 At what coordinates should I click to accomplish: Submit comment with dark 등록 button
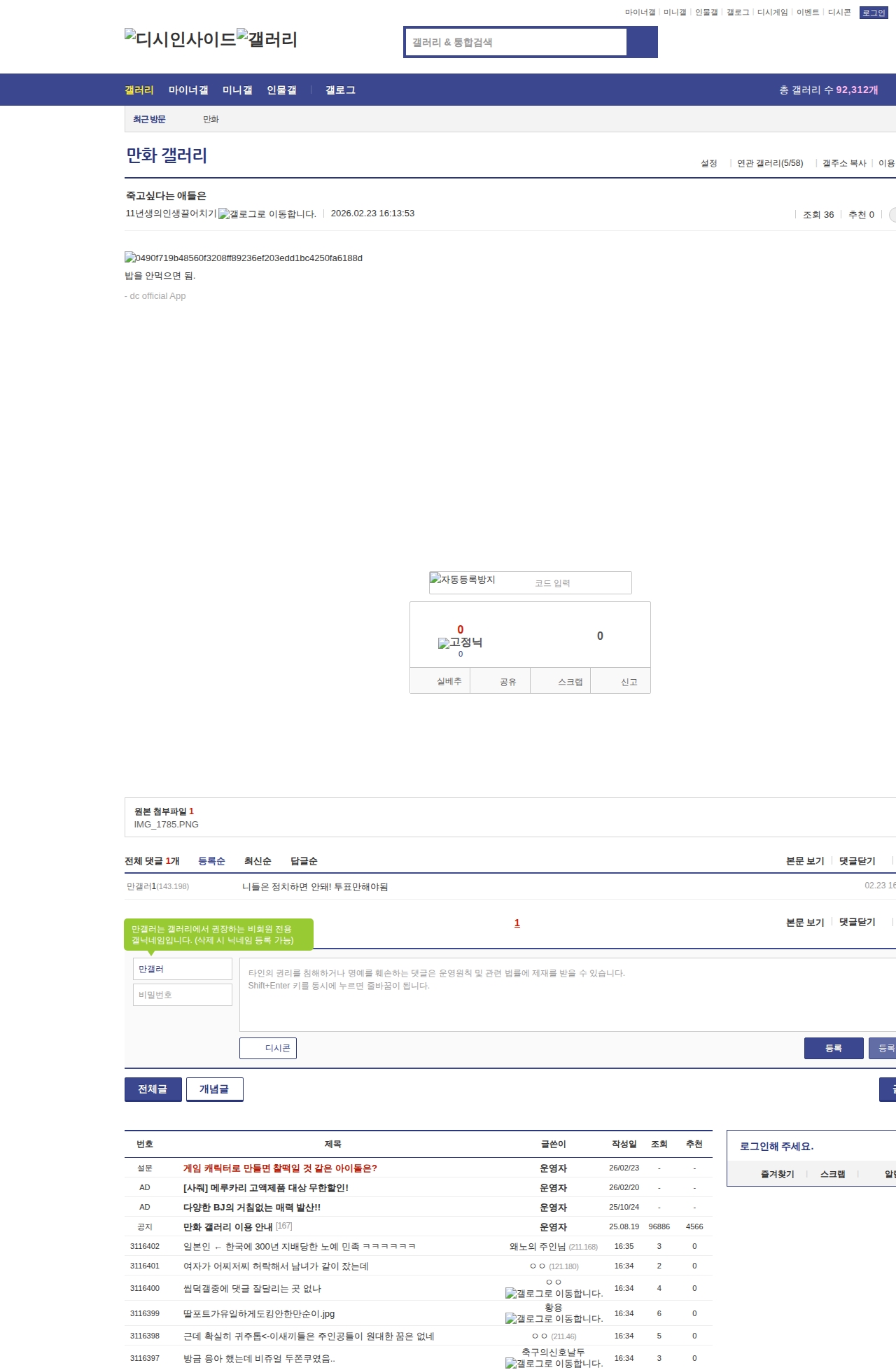click(834, 1048)
